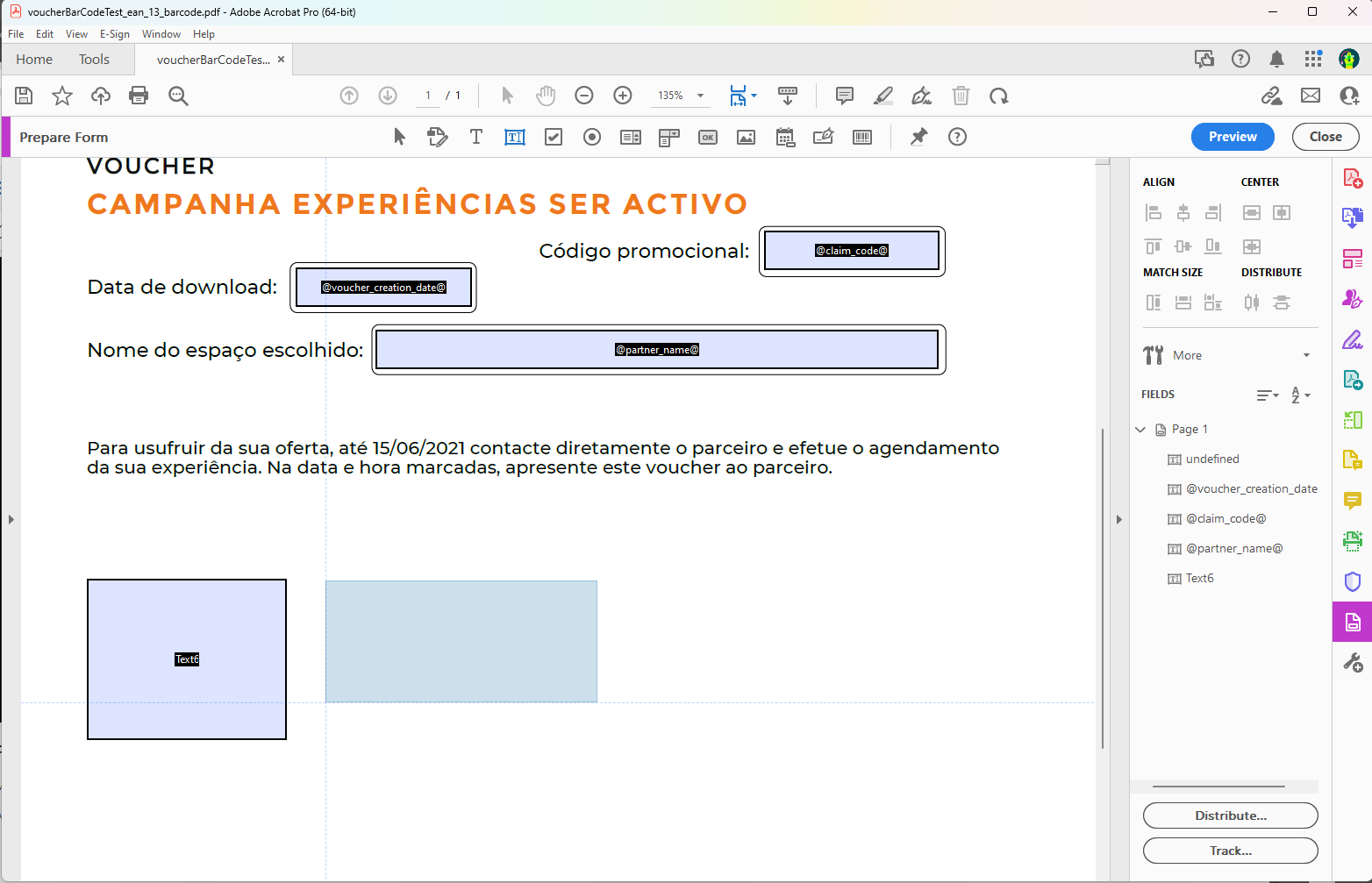Screen dimensions: 1372x883
Task: Select the @claim_code@ field in list
Action: point(1226,519)
